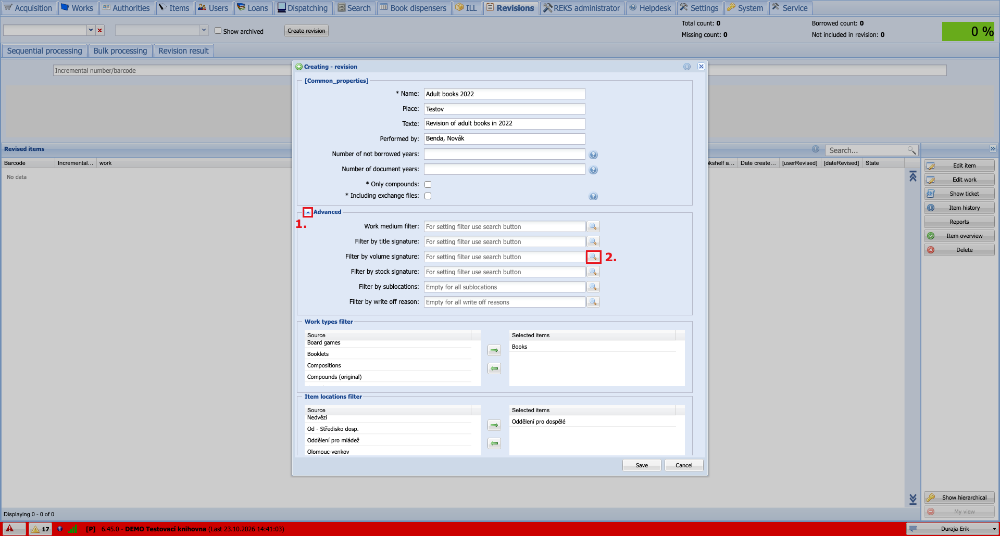Screen dimensions: 1000x536
Task: Click help icon in Creating revision title bar
Action: pyautogui.click(x=687, y=66)
